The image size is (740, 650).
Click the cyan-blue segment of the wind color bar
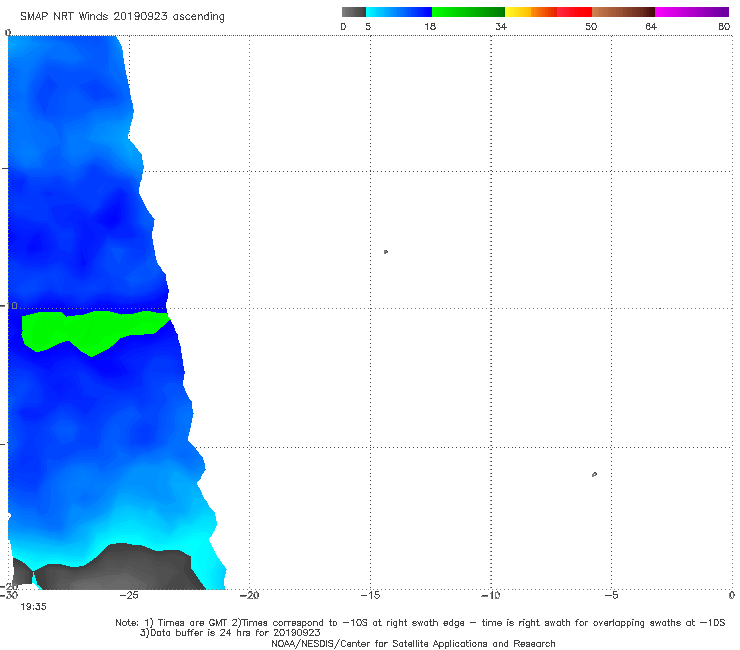[x=399, y=12]
